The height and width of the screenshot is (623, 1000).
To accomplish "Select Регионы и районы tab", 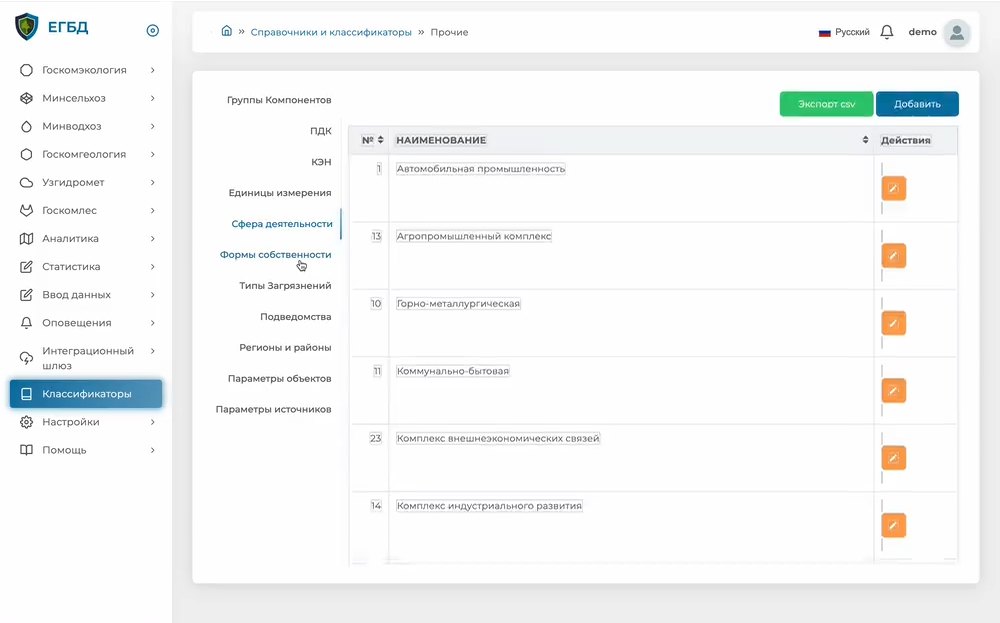I will [x=285, y=348].
